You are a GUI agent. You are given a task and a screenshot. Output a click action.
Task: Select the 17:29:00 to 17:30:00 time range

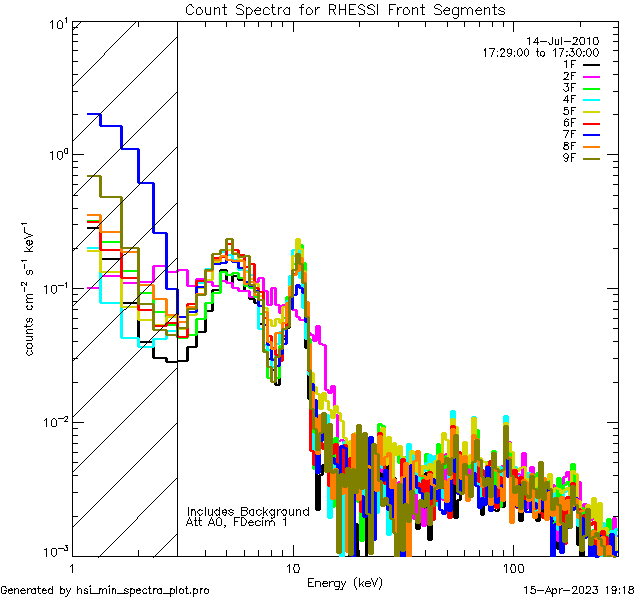(540, 52)
